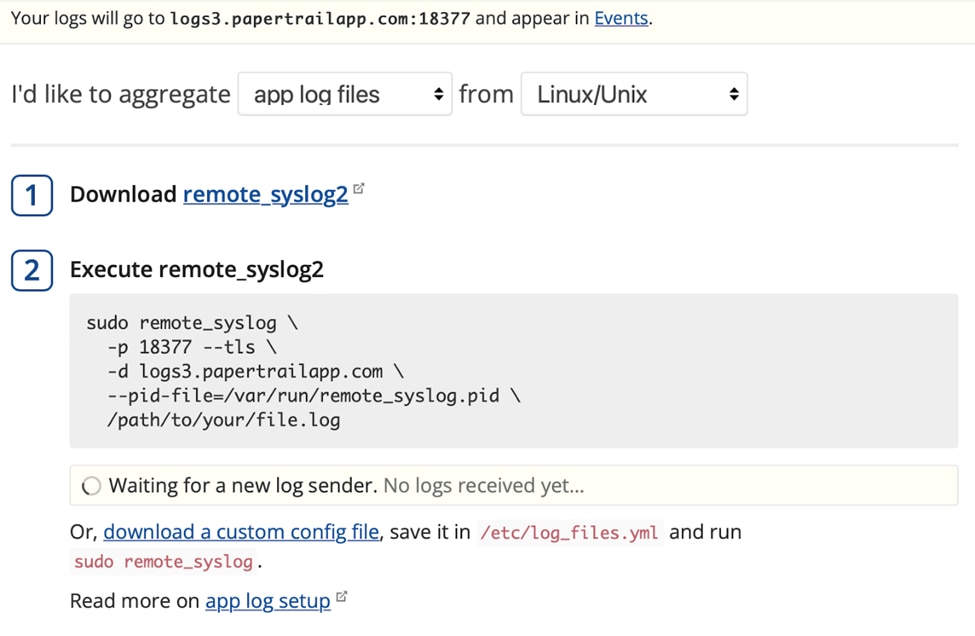Open the 'app log files' aggregate dropdown
The height and width of the screenshot is (636, 975).
click(x=345, y=94)
